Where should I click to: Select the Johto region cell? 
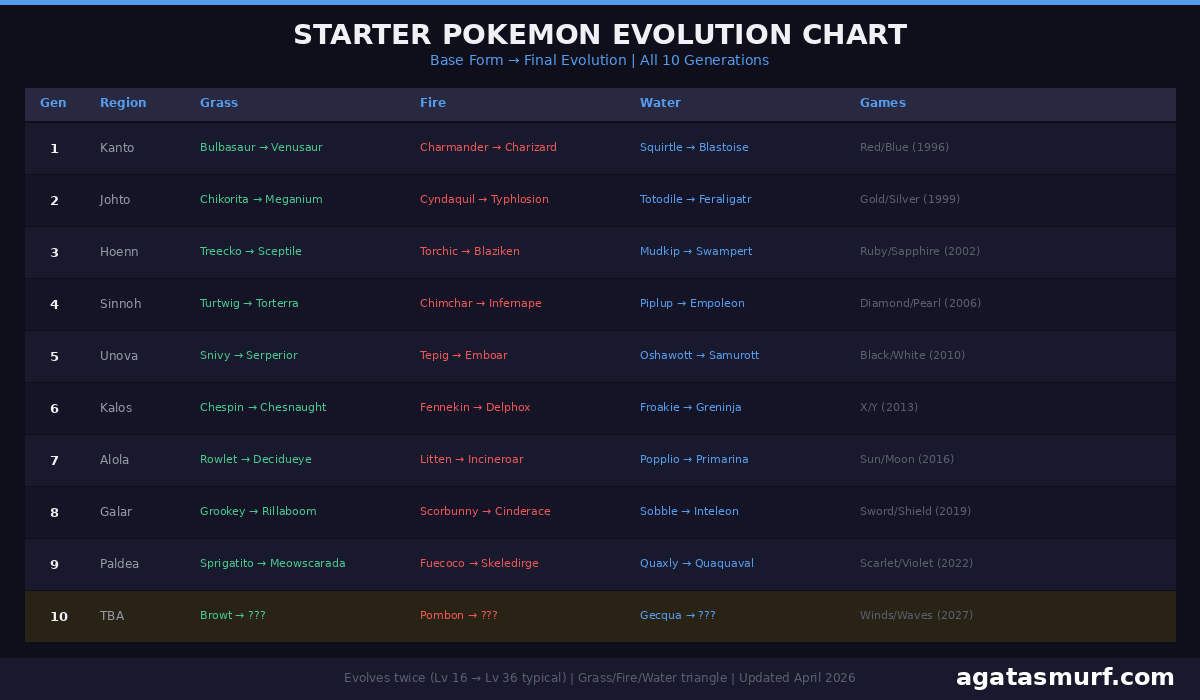pos(115,200)
